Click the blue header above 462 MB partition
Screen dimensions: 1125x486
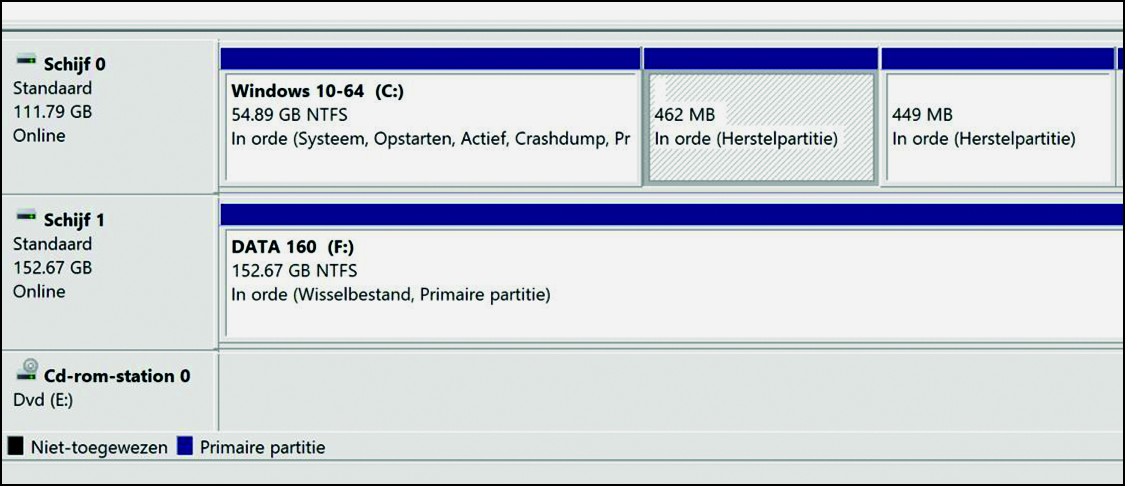point(761,59)
